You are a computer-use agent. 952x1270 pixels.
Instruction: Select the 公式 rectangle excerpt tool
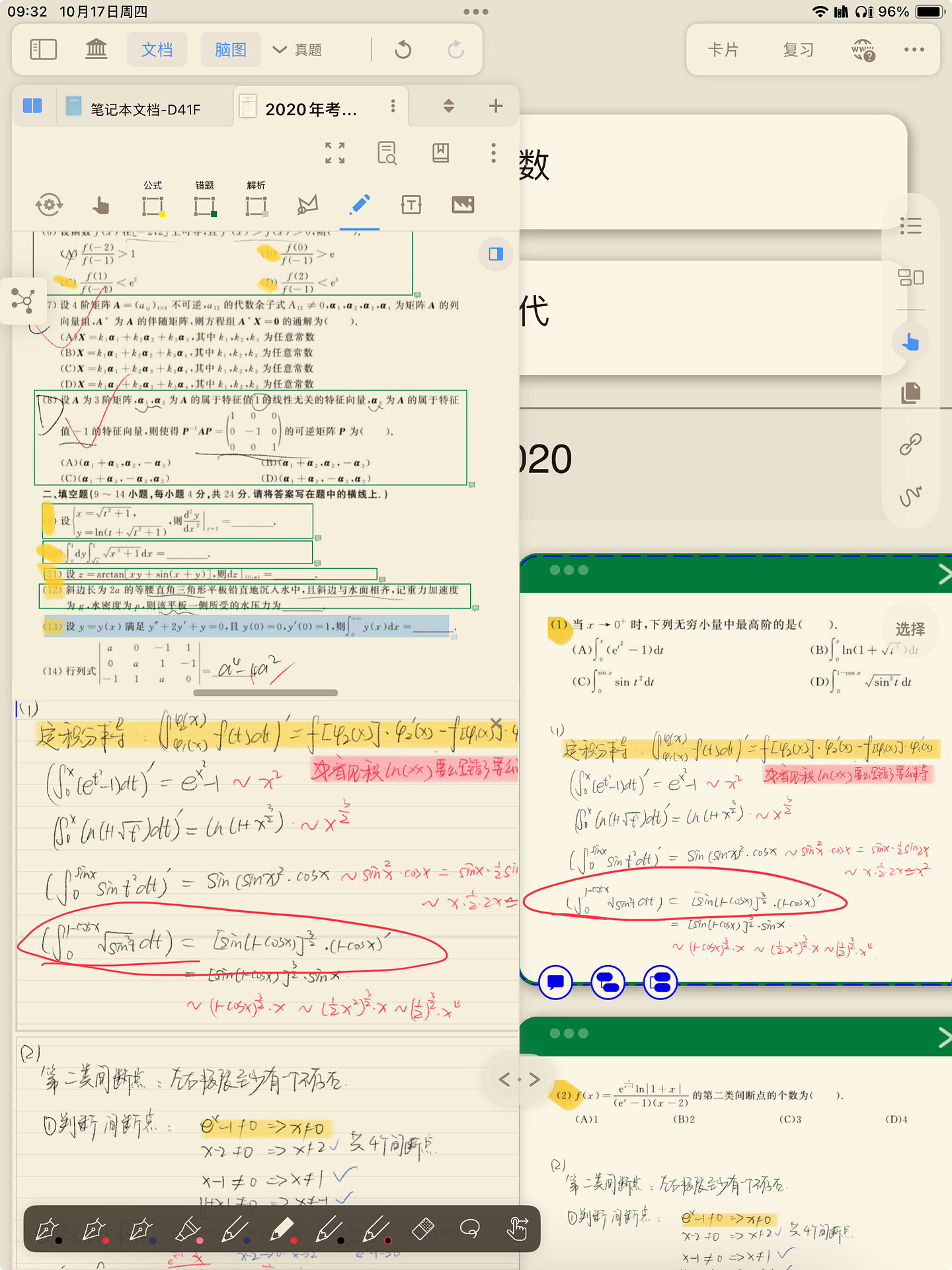[x=153, y=205]
